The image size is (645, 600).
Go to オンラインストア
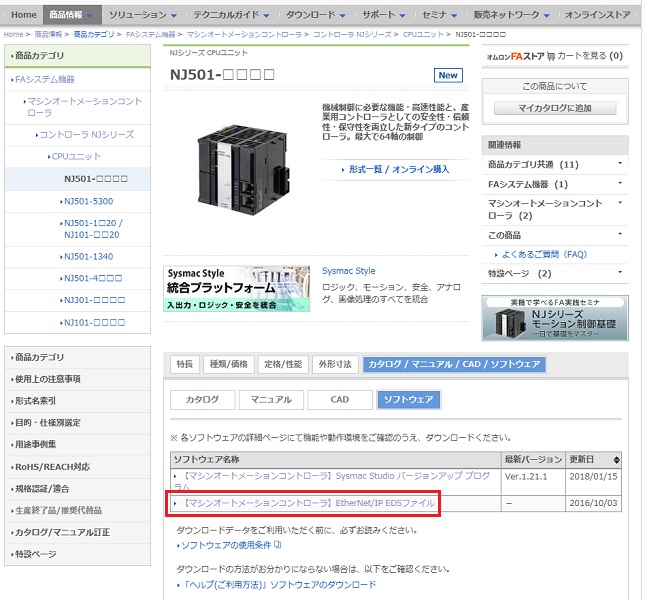[x=597, y=15]
